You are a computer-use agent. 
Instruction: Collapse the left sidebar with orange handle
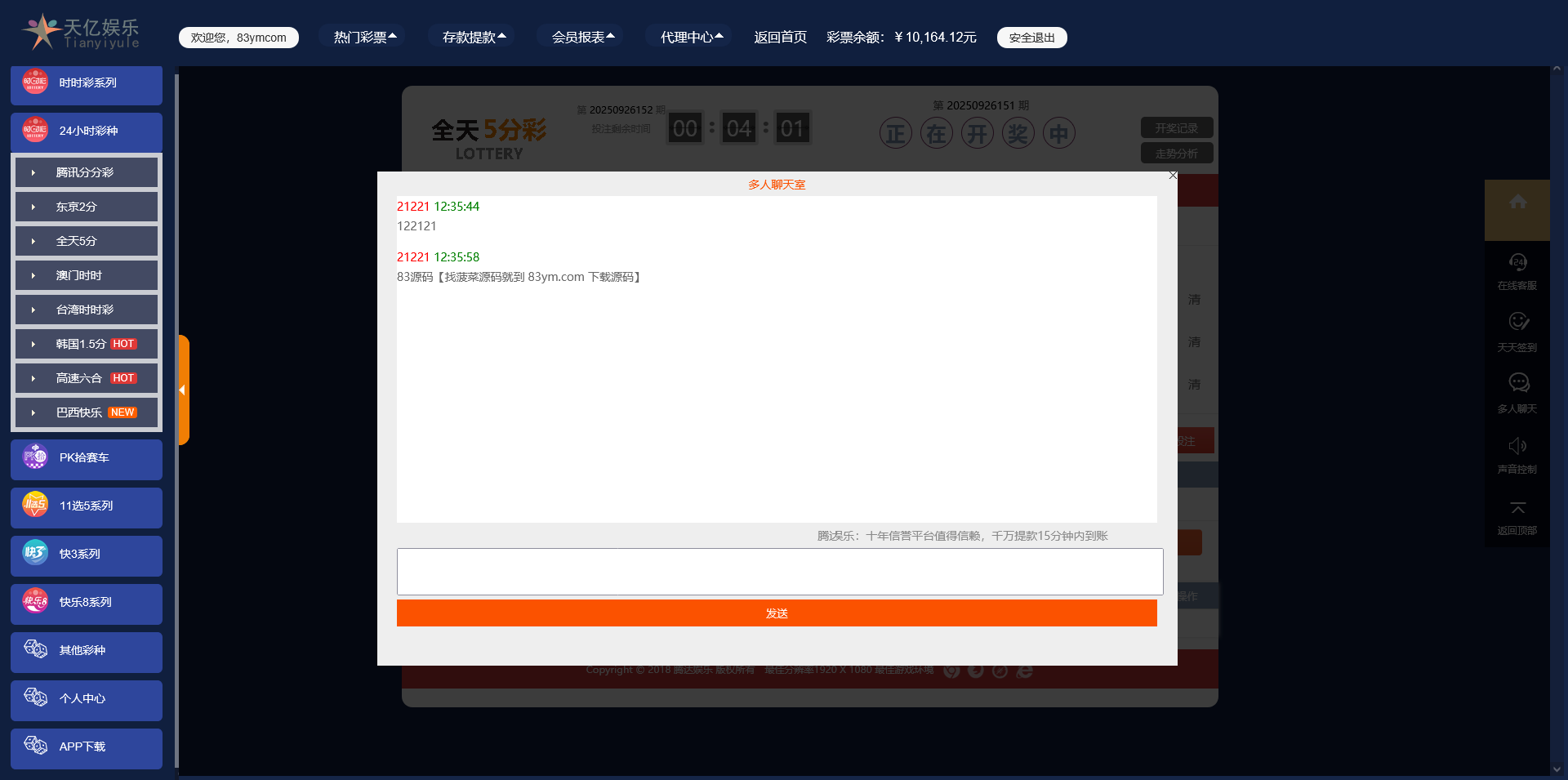pyautogui.click(x=184, y=390)
